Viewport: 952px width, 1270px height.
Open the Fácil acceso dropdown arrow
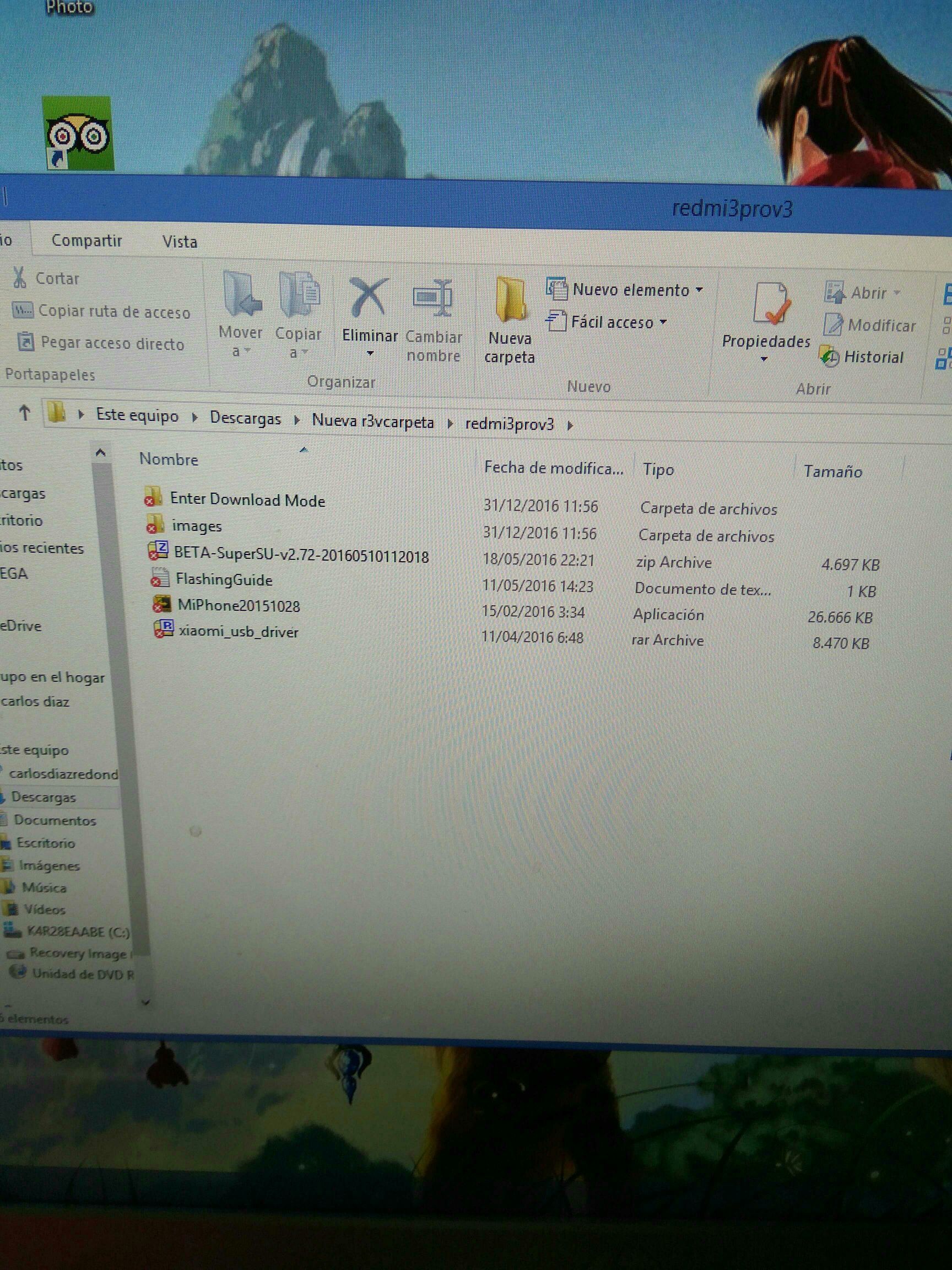(663, 322)
